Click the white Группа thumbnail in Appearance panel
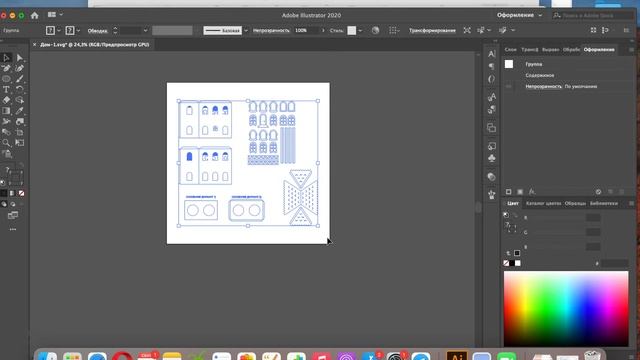This screenshot has height=360, width=640. tap(509, 64)
